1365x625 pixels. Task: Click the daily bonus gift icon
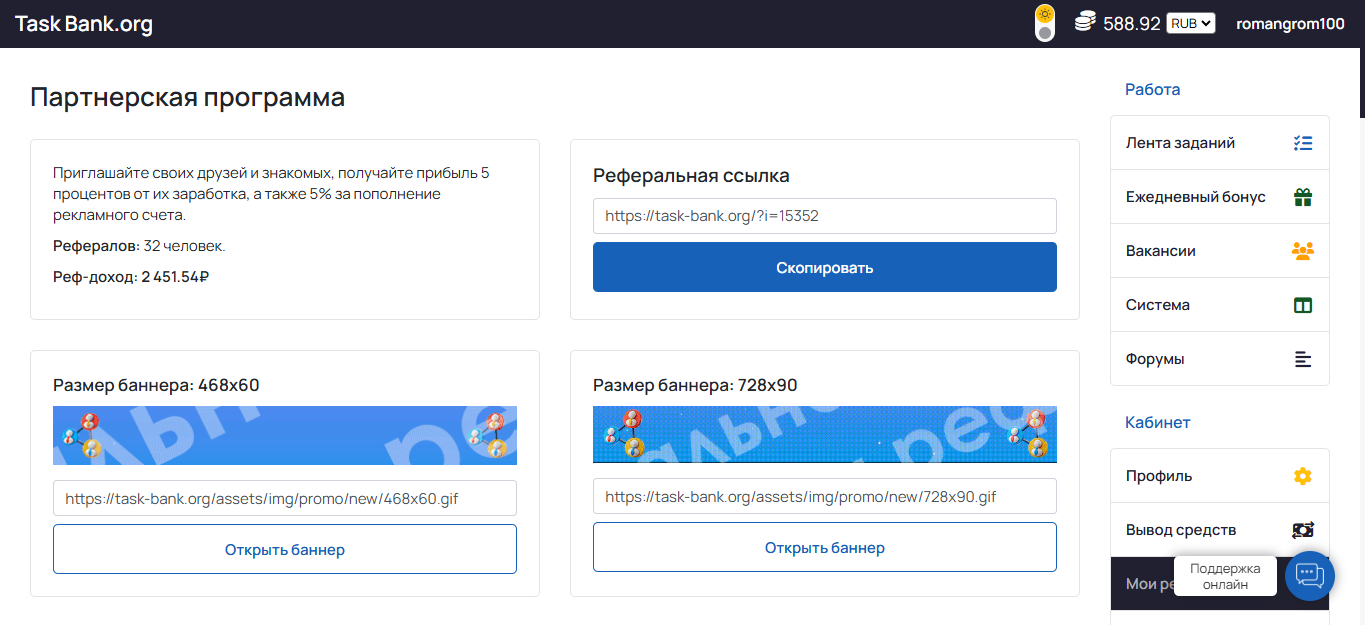pos(1302,197)
